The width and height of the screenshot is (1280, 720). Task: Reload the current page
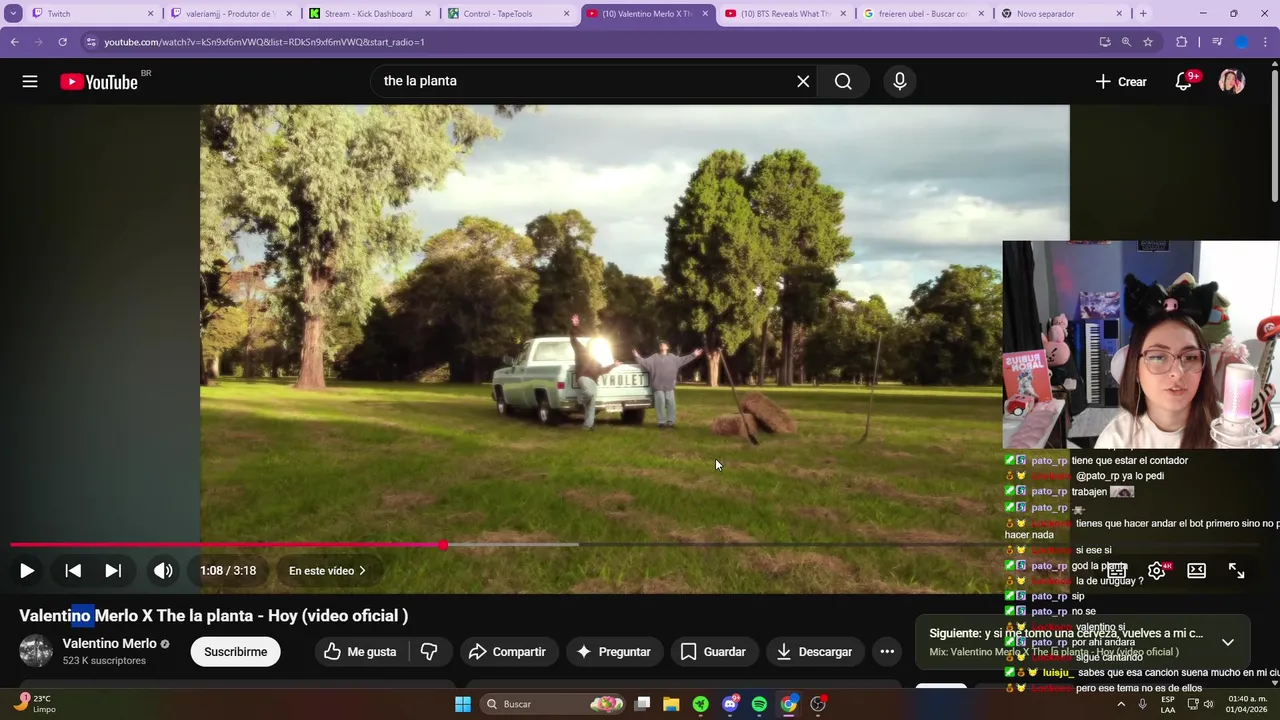62,42
